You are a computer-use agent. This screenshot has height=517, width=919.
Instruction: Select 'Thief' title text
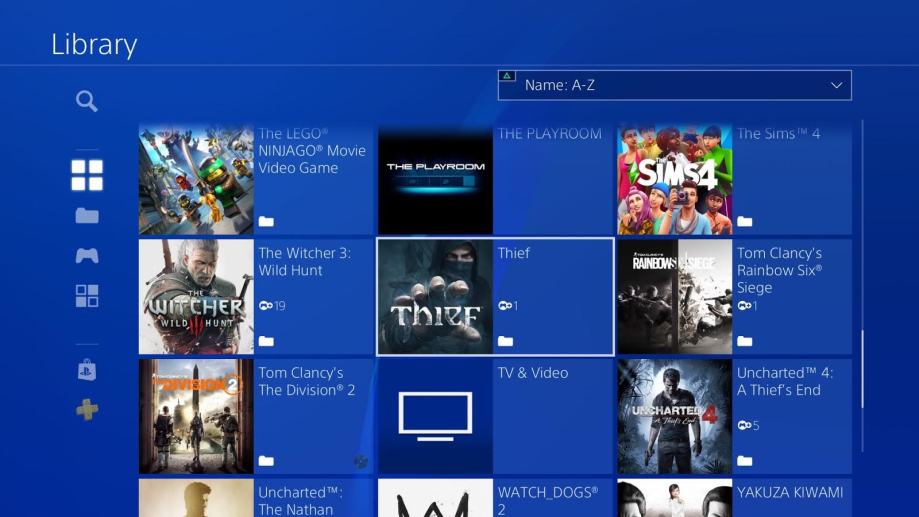click(513, 253)
